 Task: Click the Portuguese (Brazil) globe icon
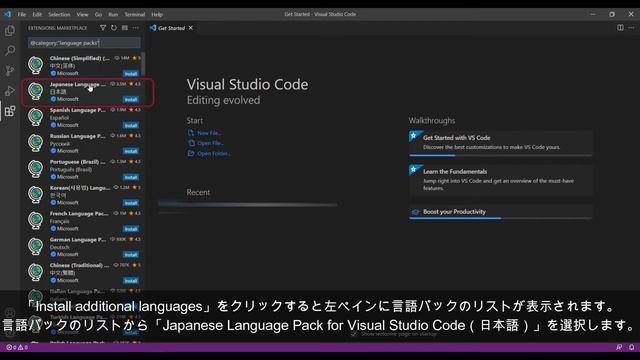pos(36,169)
